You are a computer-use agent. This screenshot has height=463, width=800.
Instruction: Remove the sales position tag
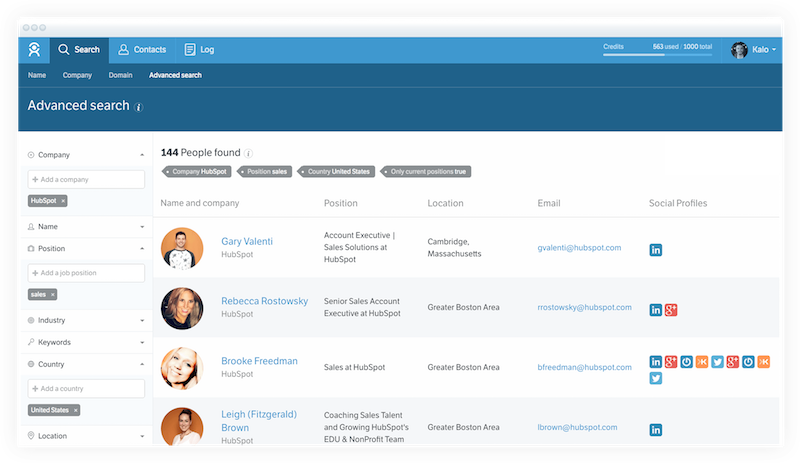tap(53, 295)
